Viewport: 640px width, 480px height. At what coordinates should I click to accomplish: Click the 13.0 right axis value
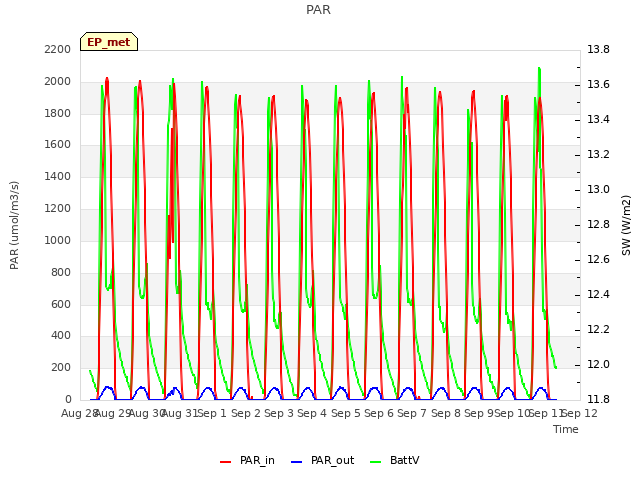(x=598, y=189)
